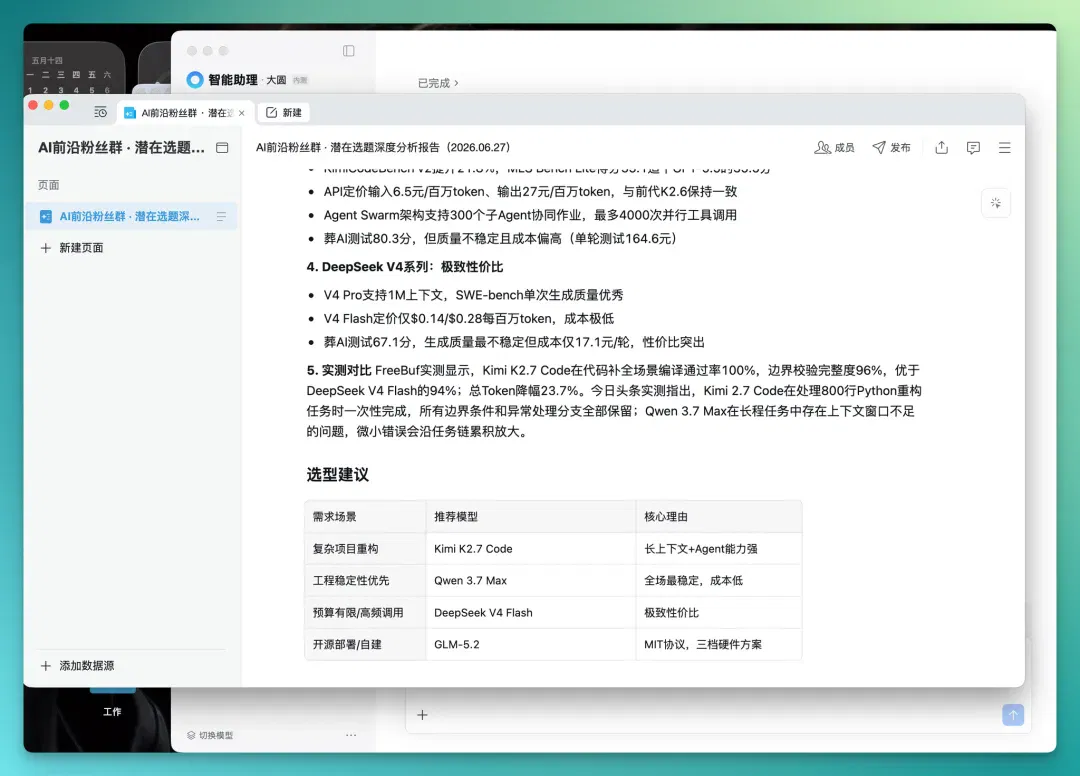
Task: Click the 4. DeepSeek V4系列 heading
Action: coord(405,267)
